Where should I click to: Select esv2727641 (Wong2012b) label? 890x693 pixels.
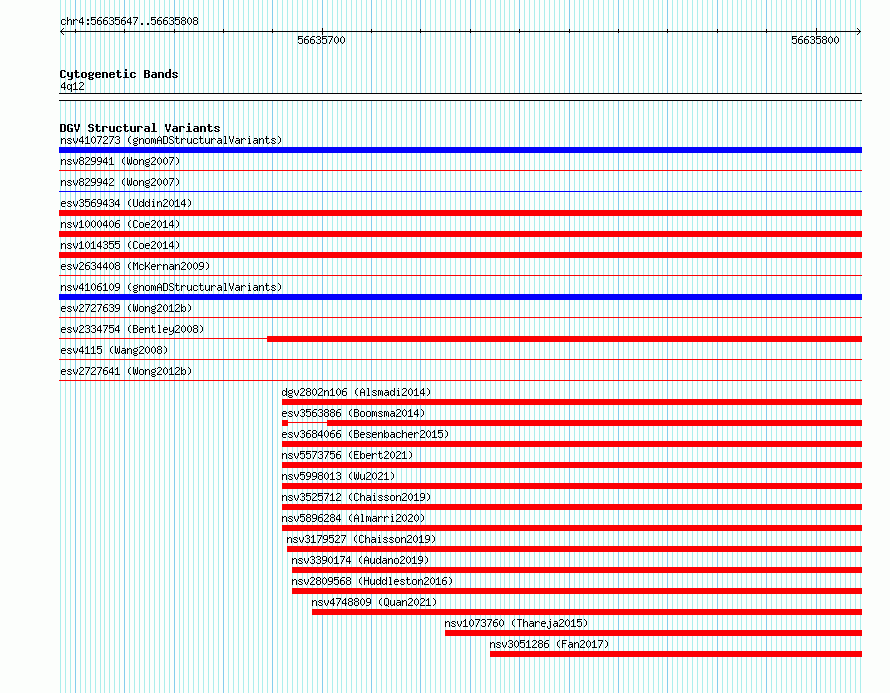point(126,371)
